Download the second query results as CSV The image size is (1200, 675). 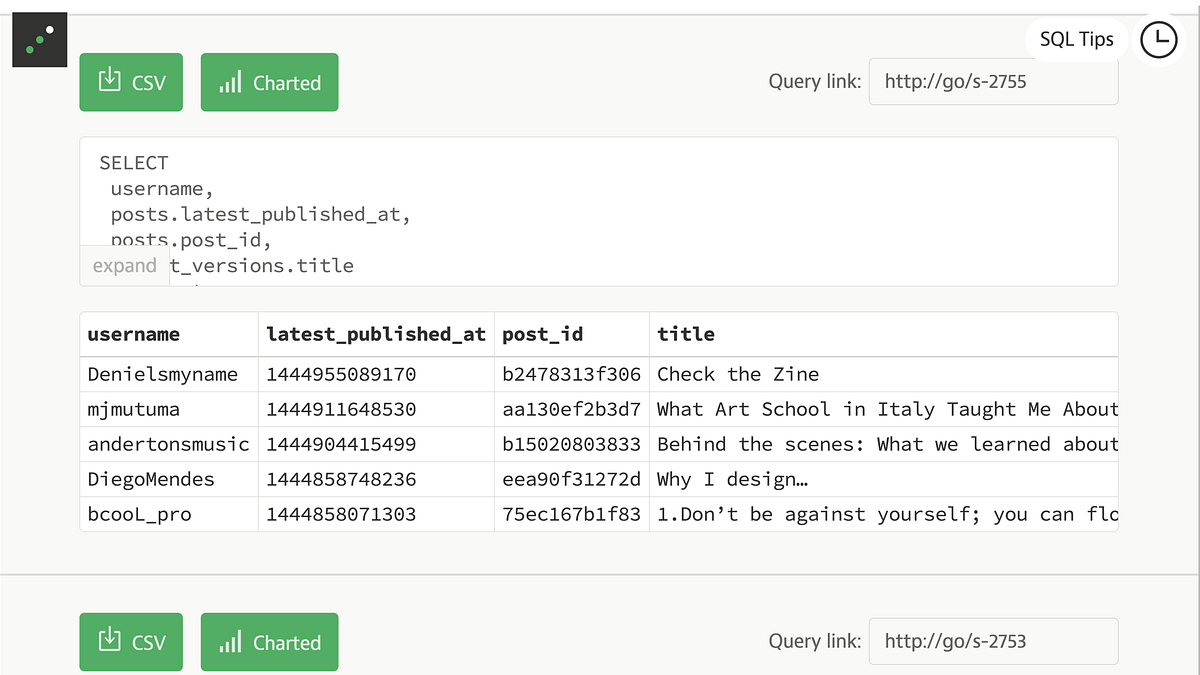(x=131, y=642)
